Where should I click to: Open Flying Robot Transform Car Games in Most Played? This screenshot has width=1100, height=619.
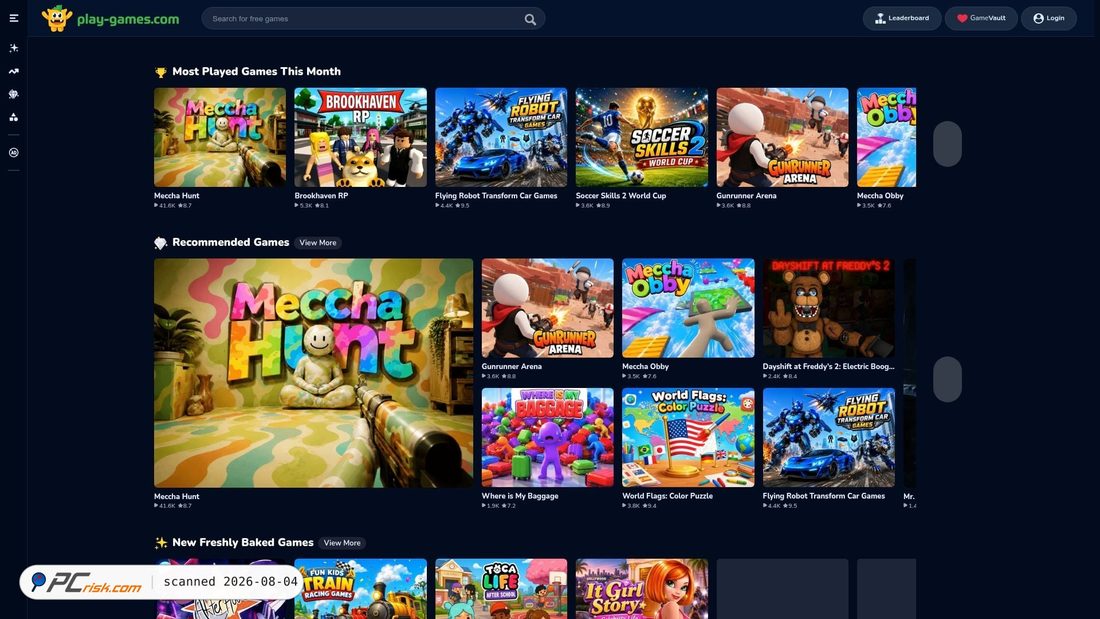(x=501, y=138)
